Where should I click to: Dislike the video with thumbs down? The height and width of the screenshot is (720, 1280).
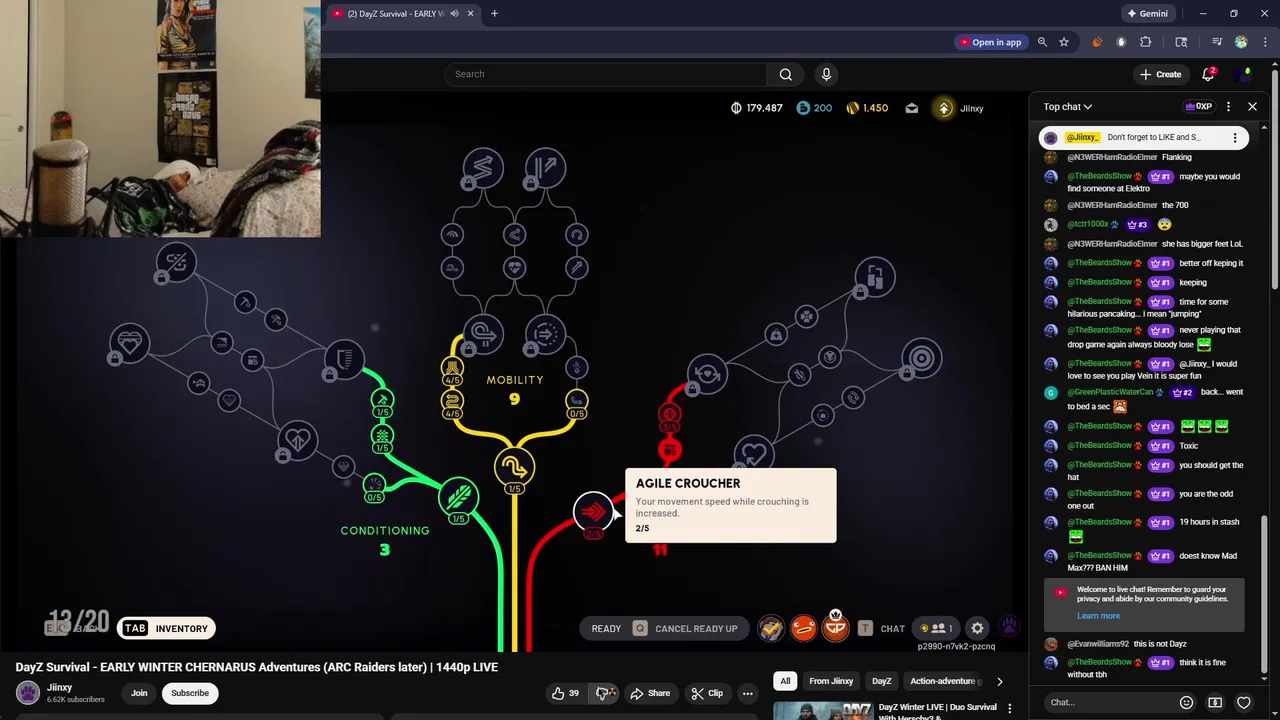pyautogui.click(x=603, y=693)
